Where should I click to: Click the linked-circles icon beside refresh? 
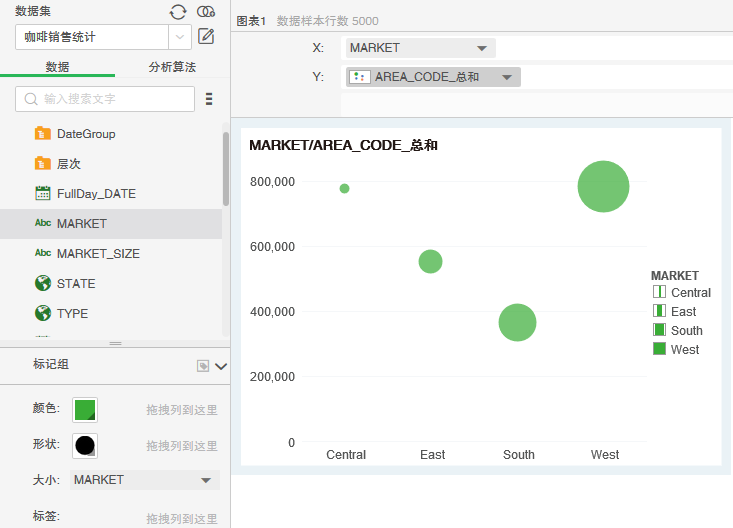click(x=206, y=11)
